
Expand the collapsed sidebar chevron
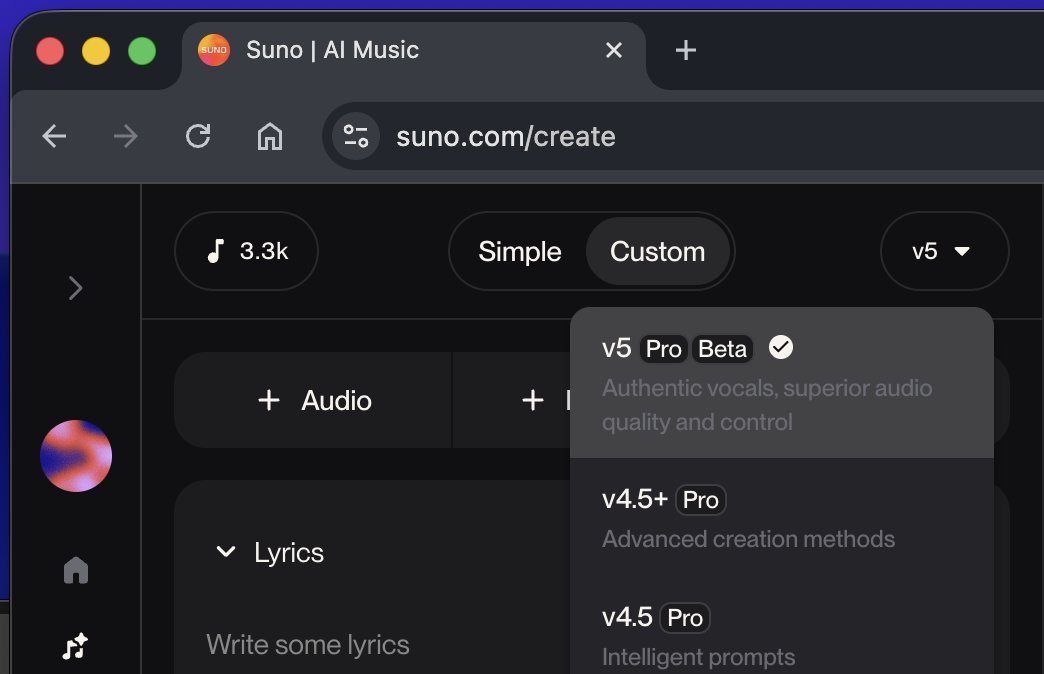tap(75, 289)
